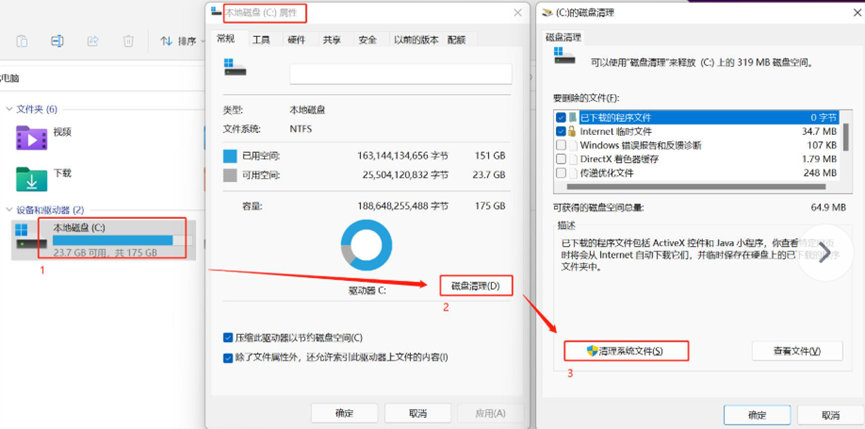Click 确定 in the disk cleanup window

click(x=757, y=415)
